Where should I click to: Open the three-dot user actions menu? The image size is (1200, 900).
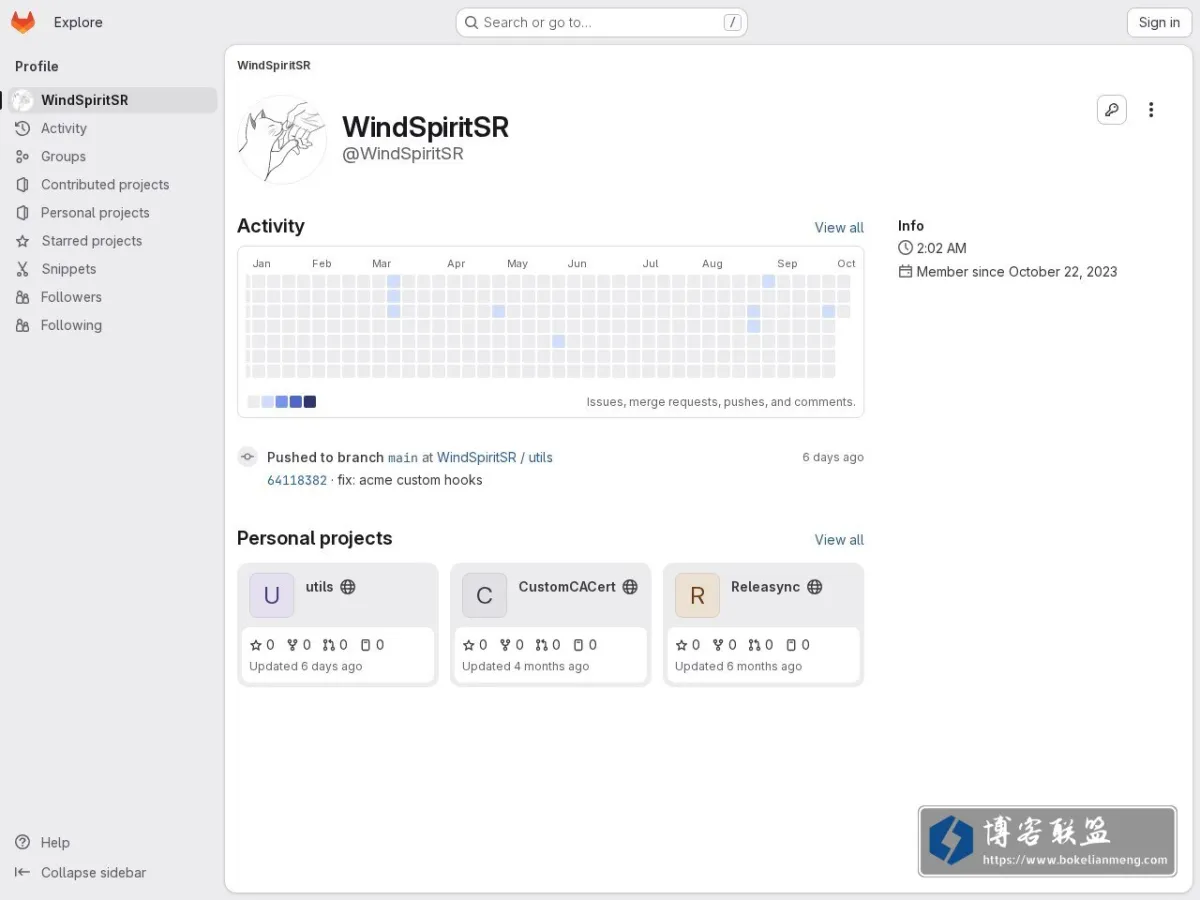point(1151,110)
